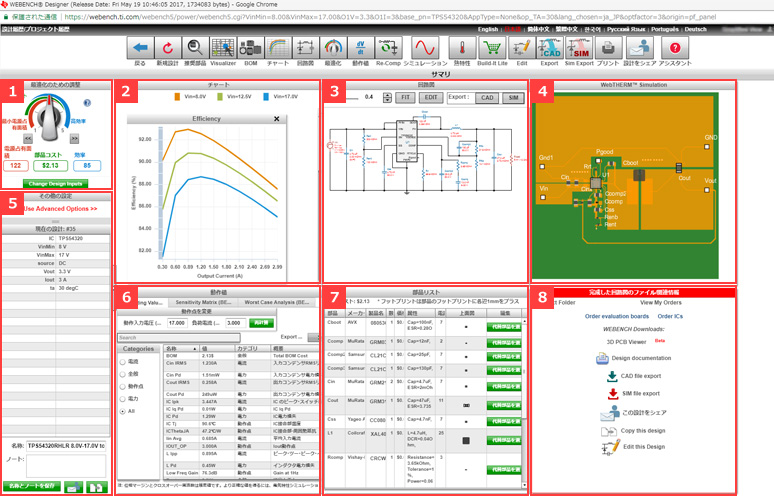Viewport: 774px width, 496px height.
Task: Click schematic Export SIM button
Action: point(513,98)
